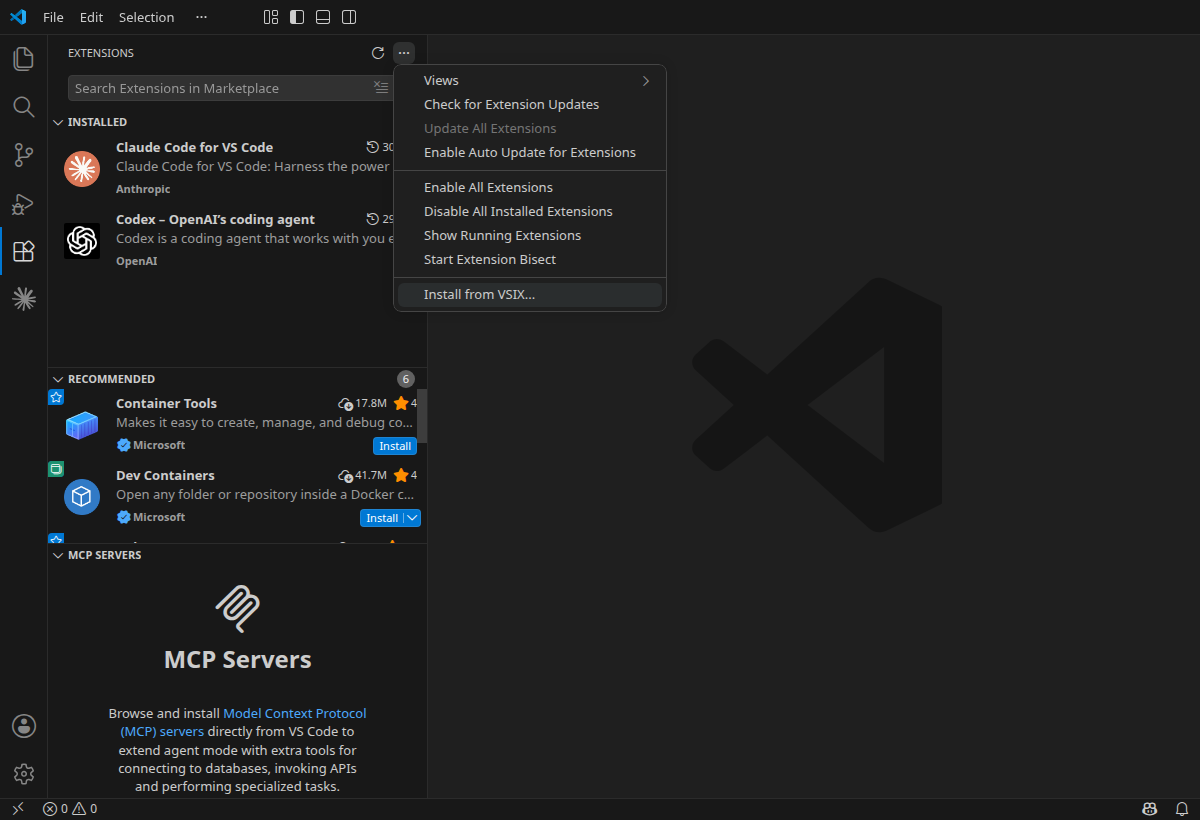Click the Dev Containers Microsoft verified publisher
The height and width of the screenshot is (820, 1200).
click(x=151, y=517)
